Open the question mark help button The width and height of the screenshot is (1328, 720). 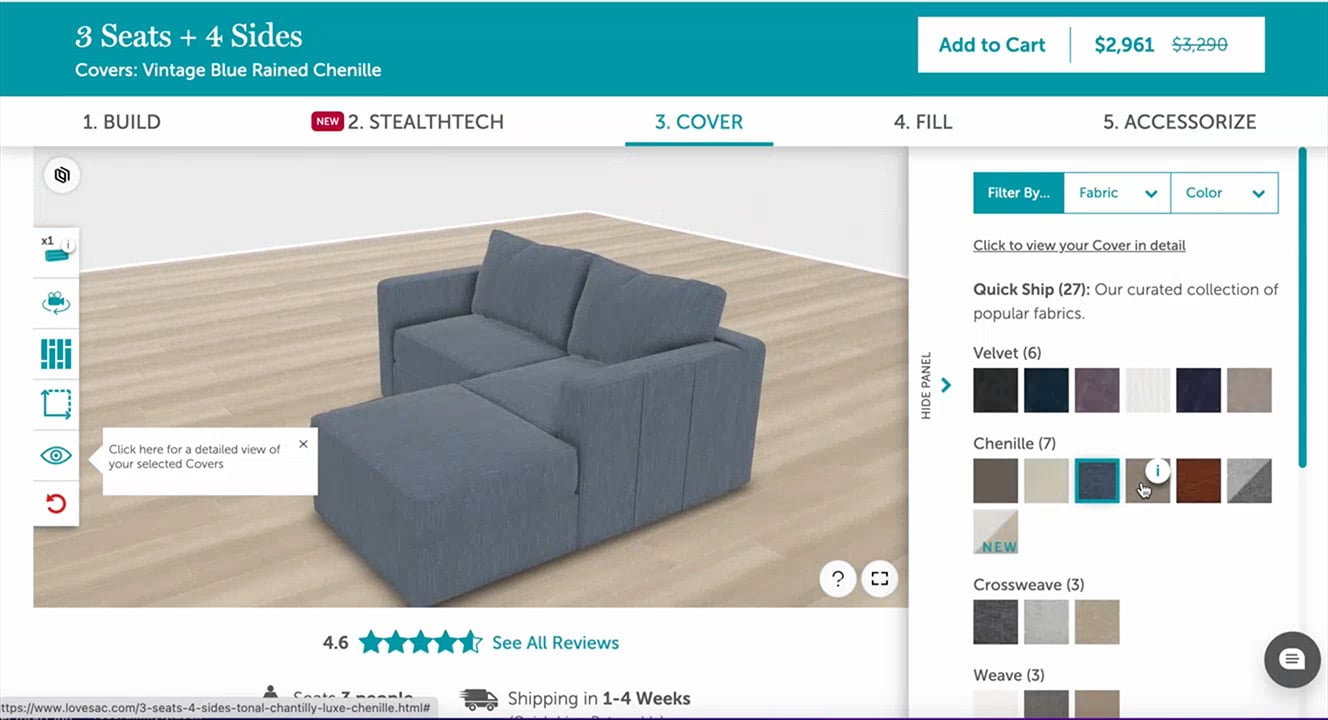pos(838,578)
